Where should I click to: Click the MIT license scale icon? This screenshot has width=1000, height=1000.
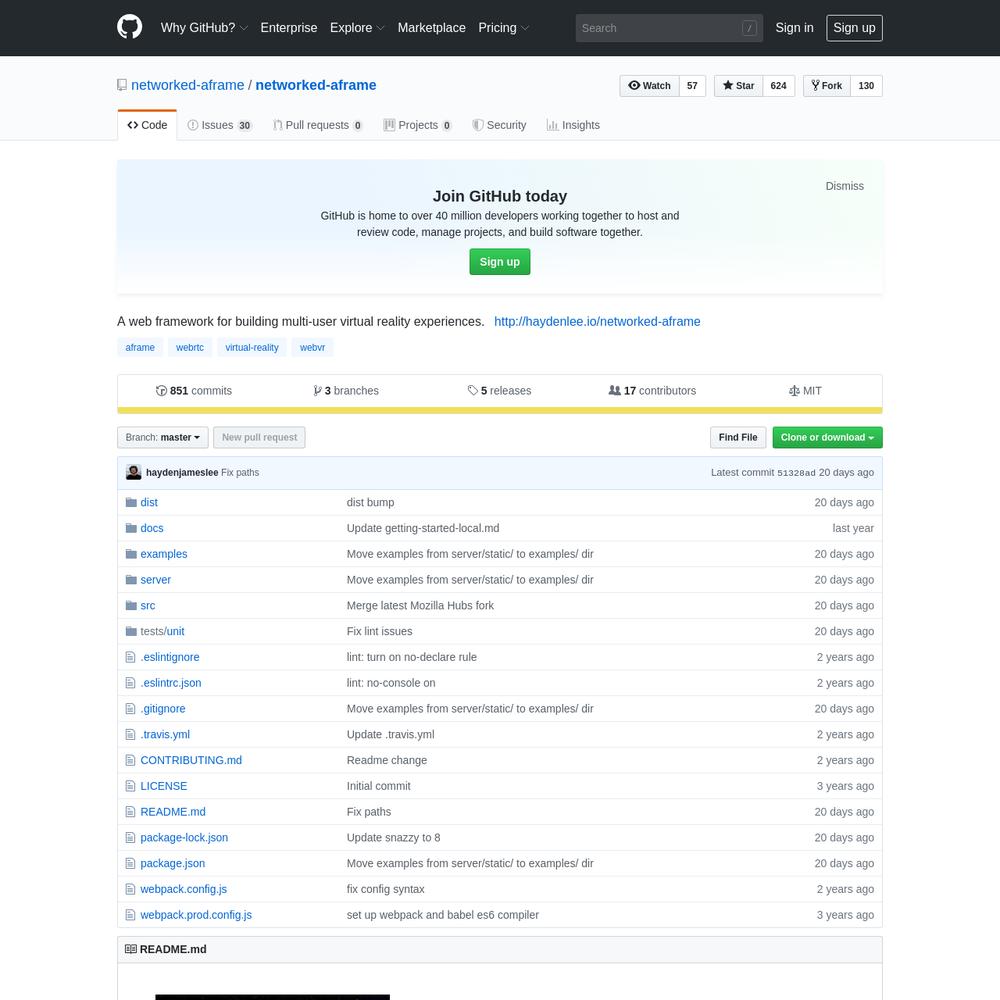click(794, 391)
